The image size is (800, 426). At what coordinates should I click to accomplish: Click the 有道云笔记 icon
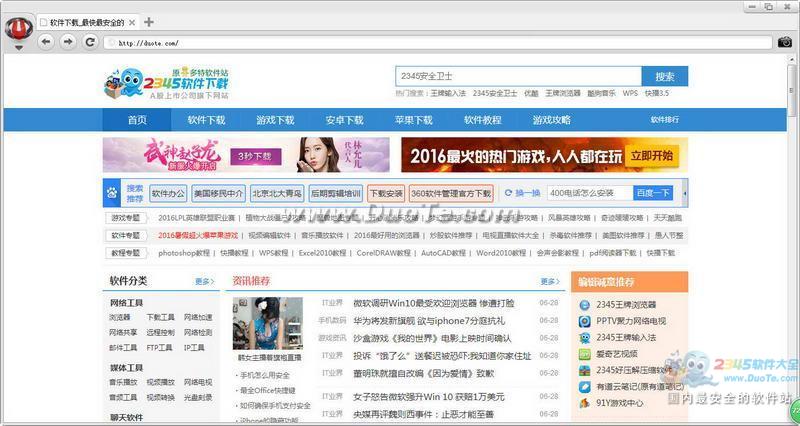pyautogui.click(x=585, y=387)
